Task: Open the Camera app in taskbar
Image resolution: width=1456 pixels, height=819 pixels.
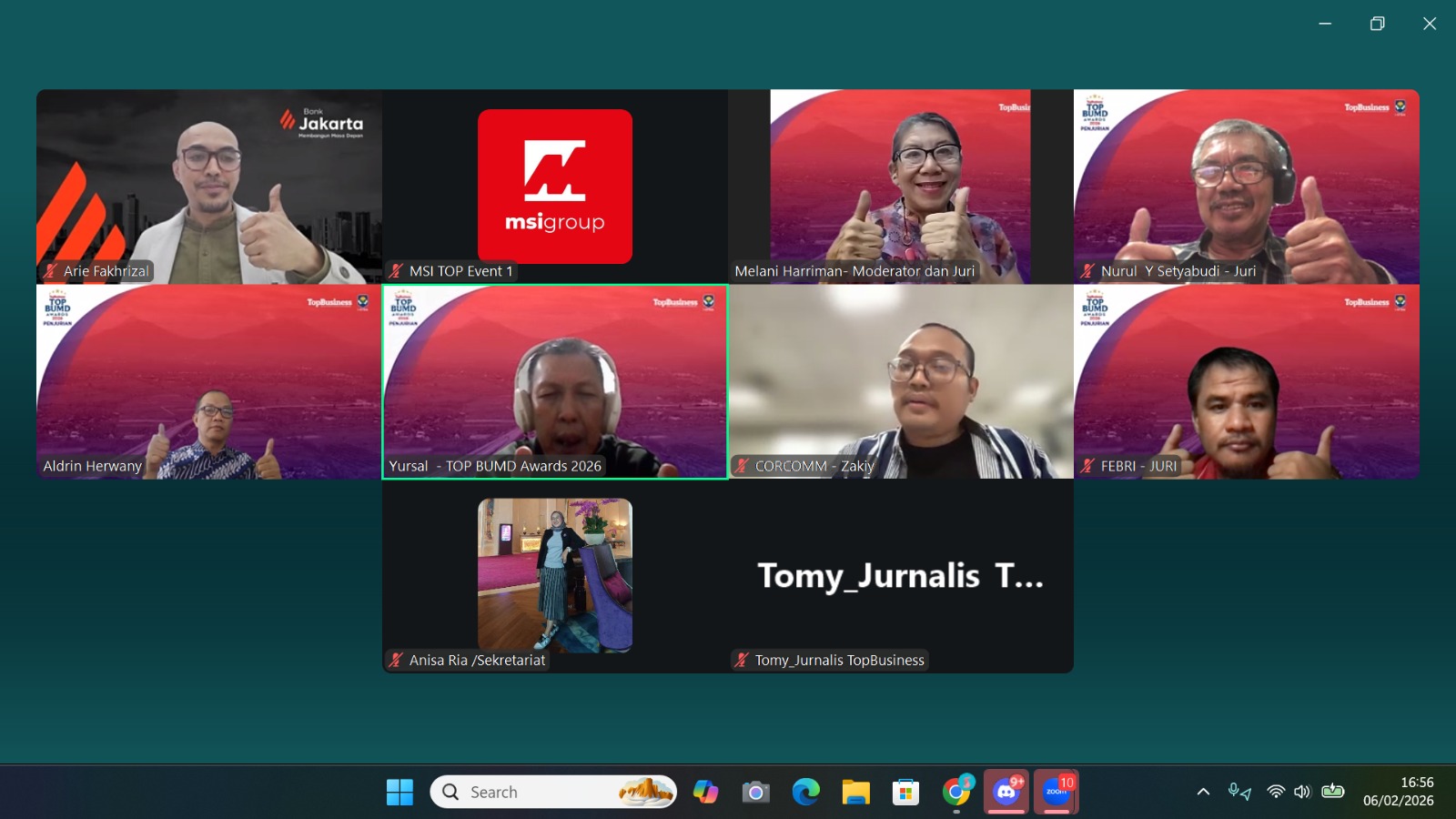Action: tap(755, 793)
